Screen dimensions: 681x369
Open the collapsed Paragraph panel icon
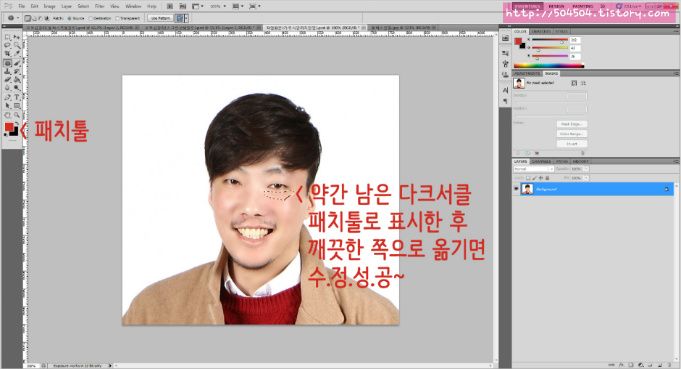click(506, 101)
